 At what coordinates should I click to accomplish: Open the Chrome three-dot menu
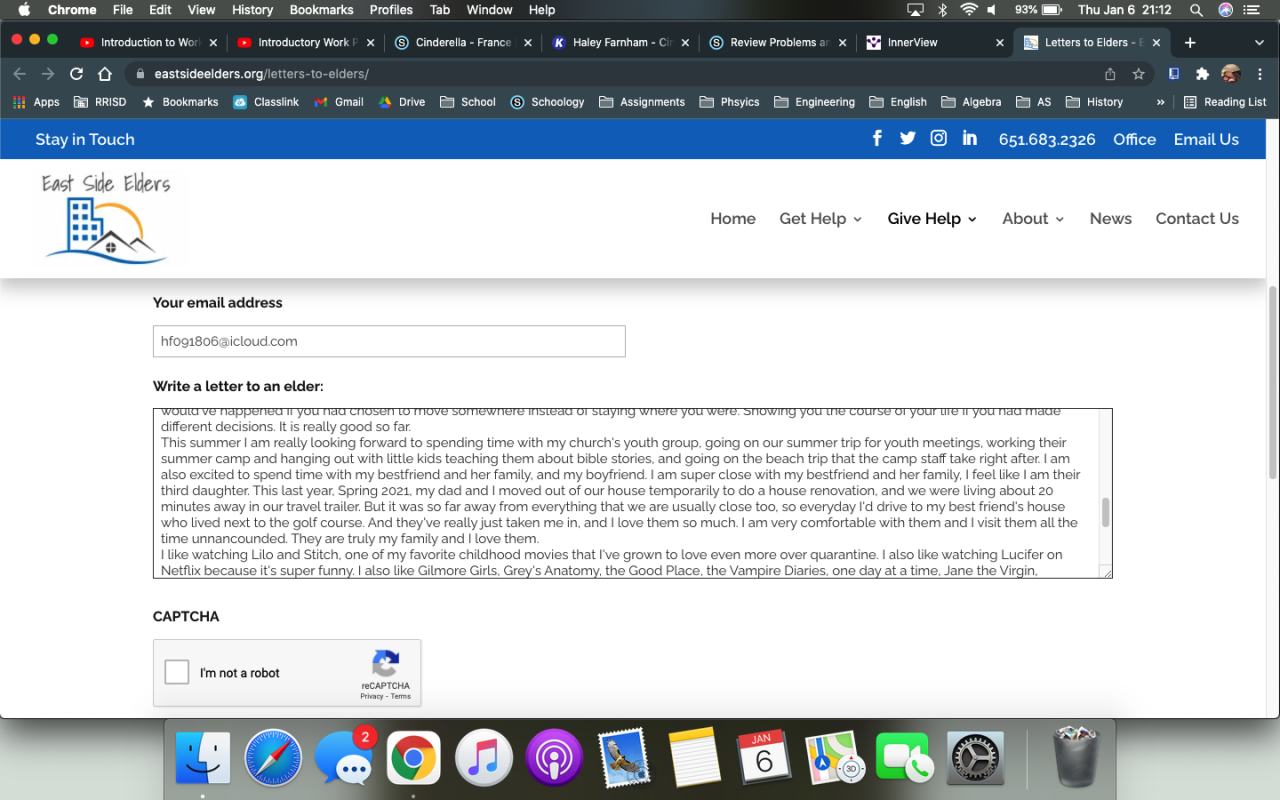1260,74
